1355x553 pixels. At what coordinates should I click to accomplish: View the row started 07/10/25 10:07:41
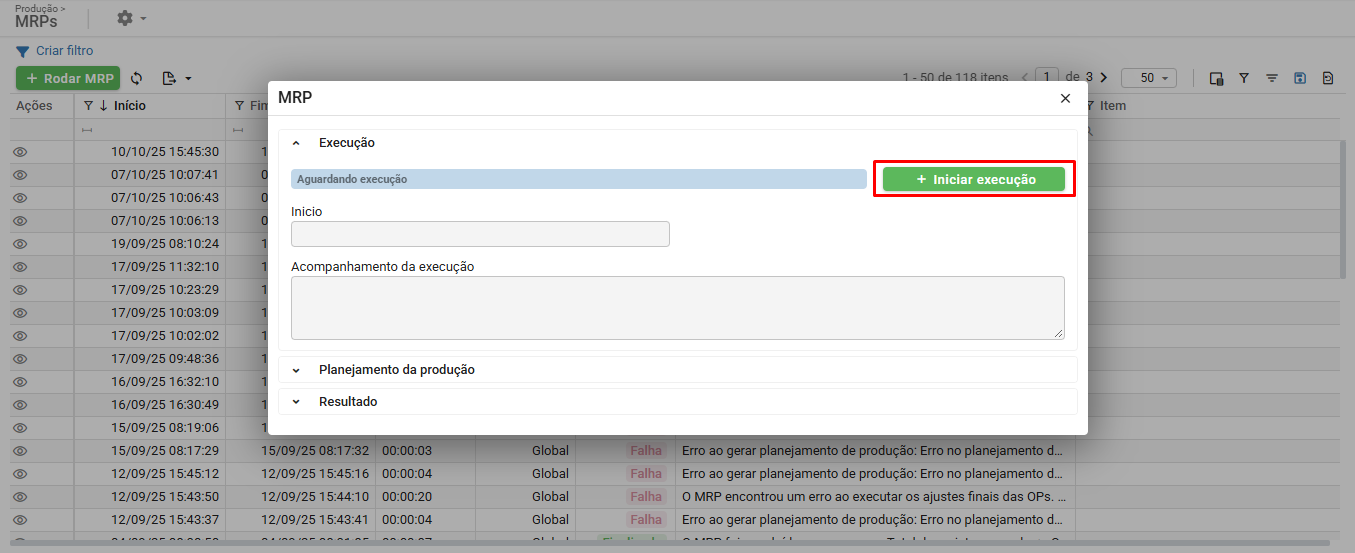[20, 175]
